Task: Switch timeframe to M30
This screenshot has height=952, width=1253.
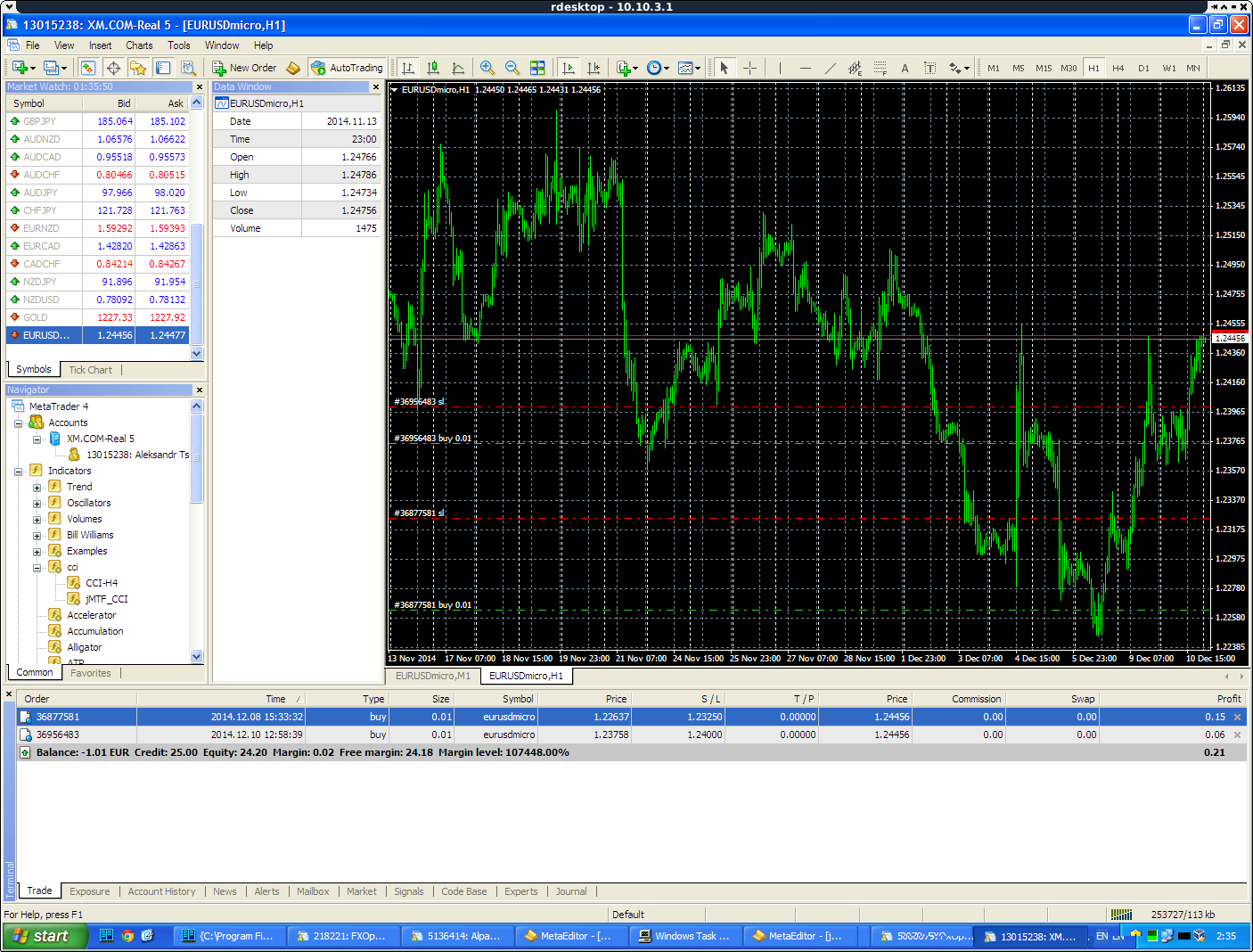Action: point(1069,68)
